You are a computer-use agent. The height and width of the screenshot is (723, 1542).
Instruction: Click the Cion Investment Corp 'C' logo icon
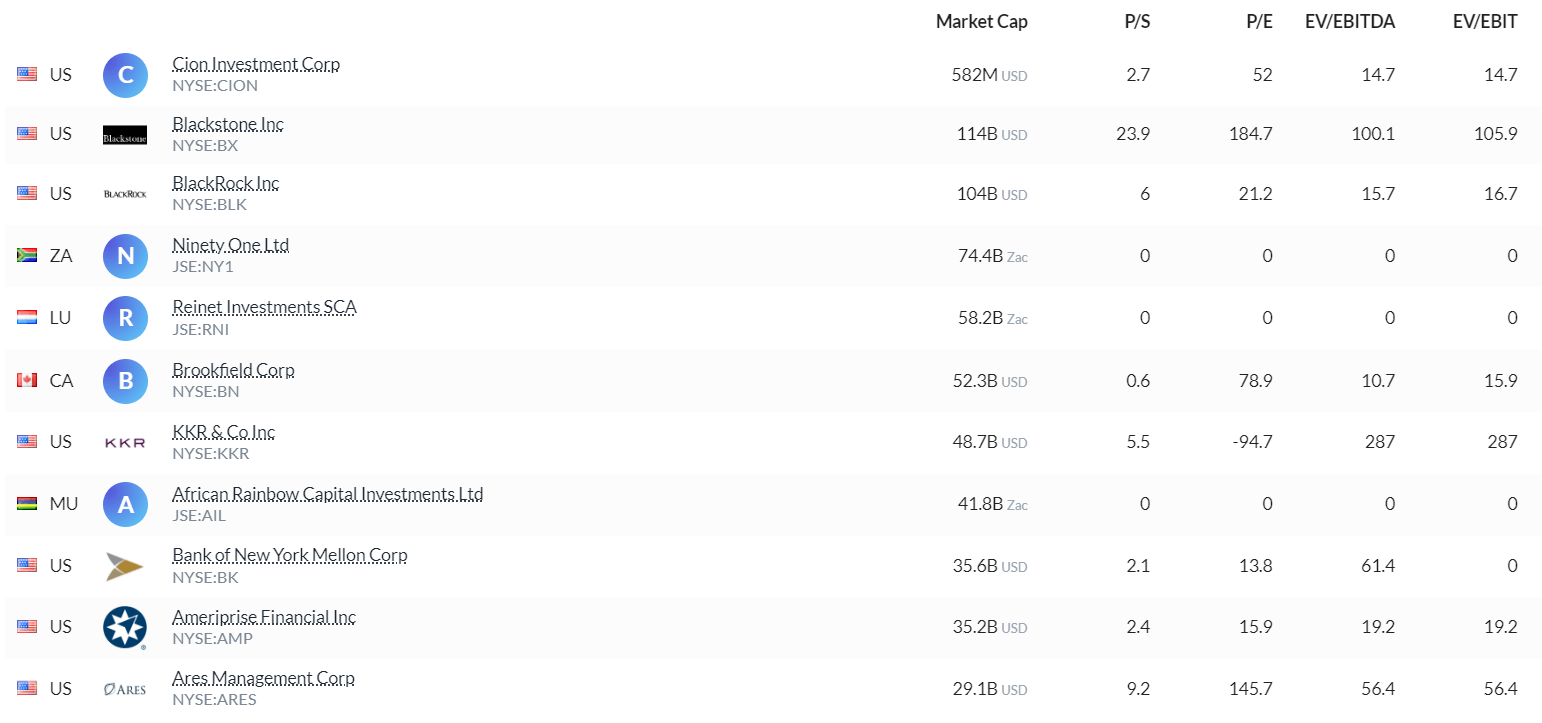coord(125,75)
